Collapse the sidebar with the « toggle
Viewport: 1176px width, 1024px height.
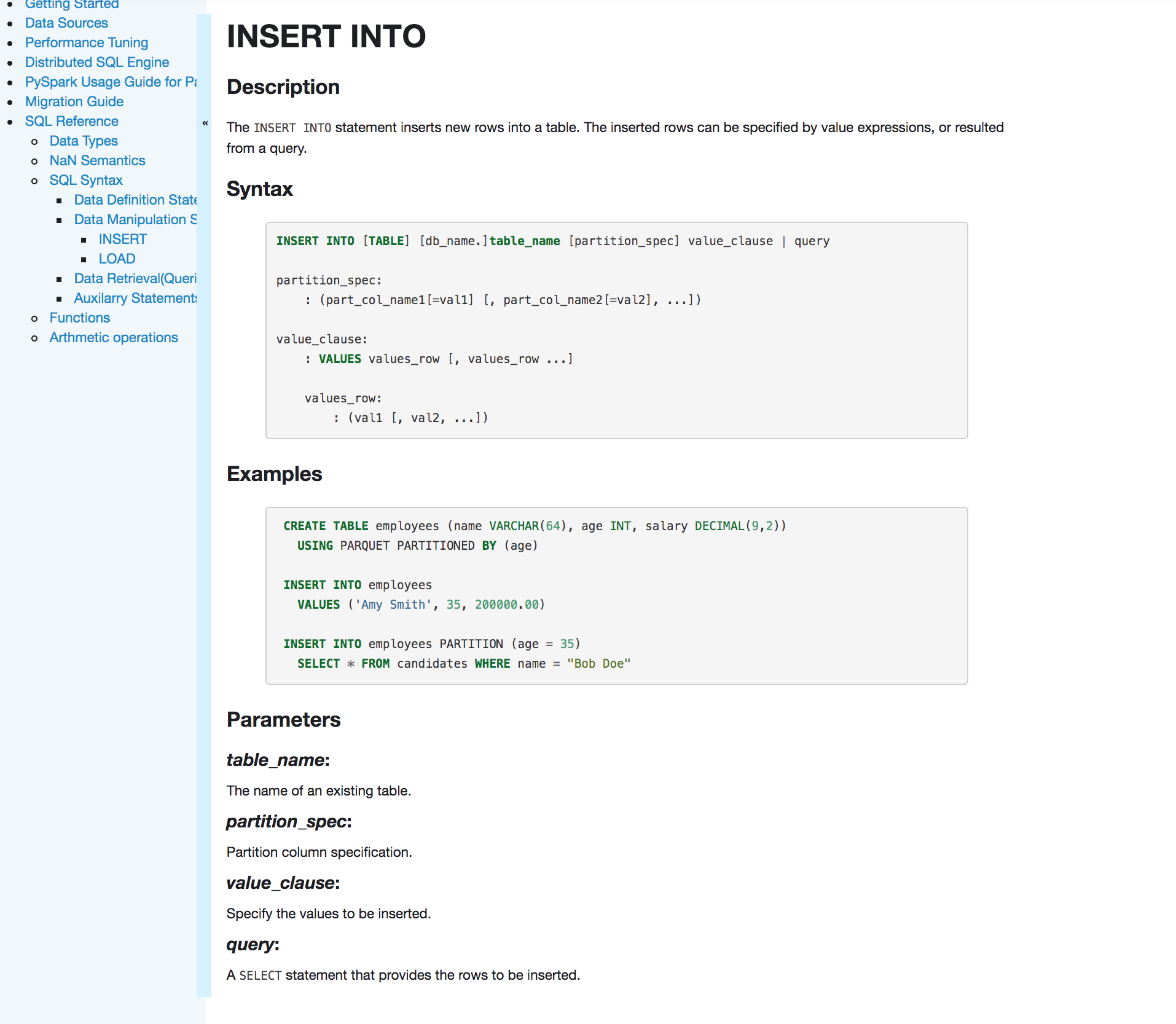click(205, 123)
